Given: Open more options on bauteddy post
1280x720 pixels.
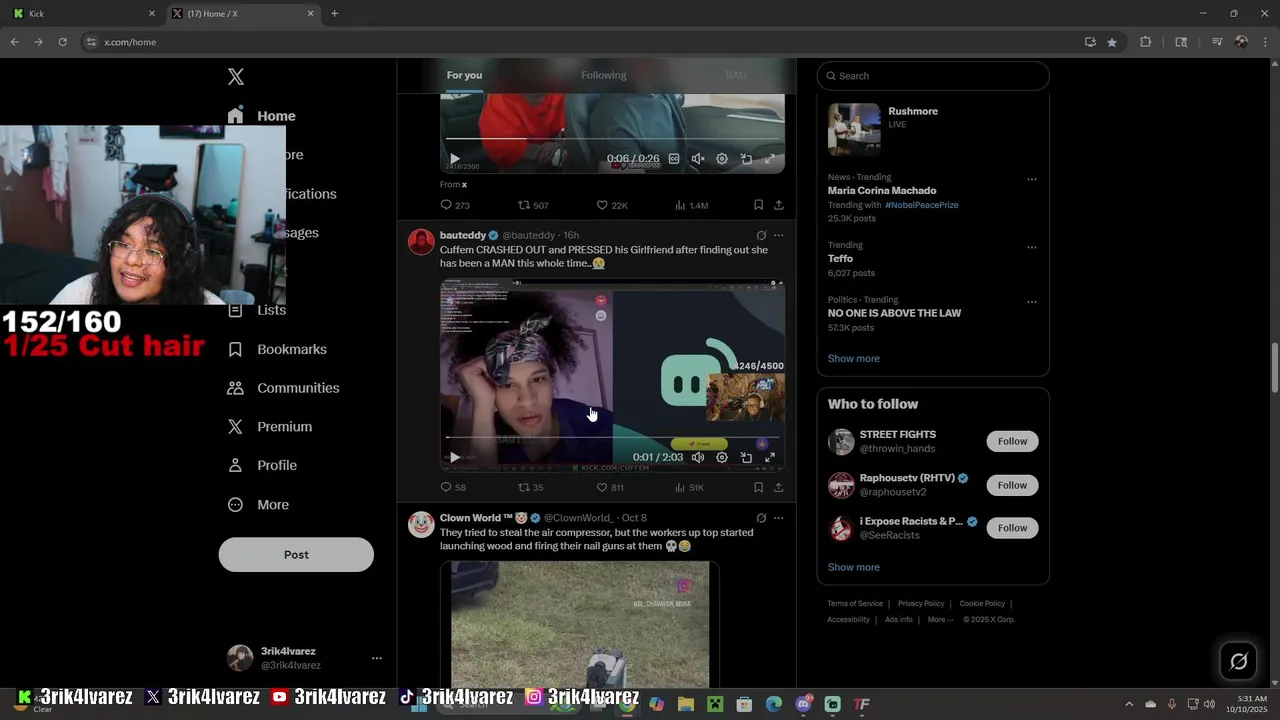Looking at the screenshot, I should 779,236.
